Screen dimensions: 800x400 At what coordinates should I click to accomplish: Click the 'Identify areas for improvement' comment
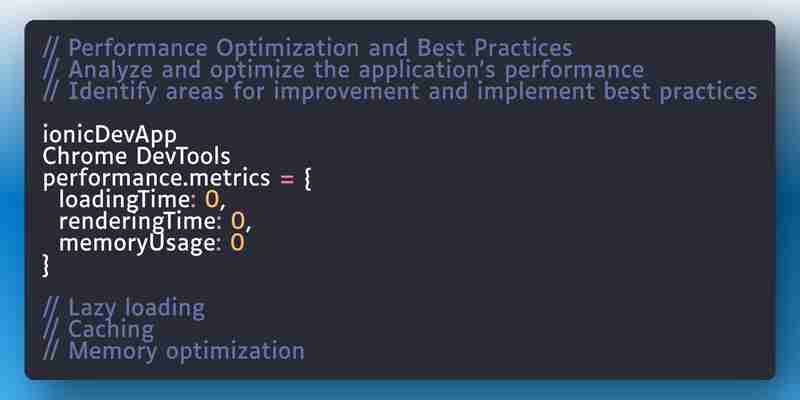tap(400, 92)
